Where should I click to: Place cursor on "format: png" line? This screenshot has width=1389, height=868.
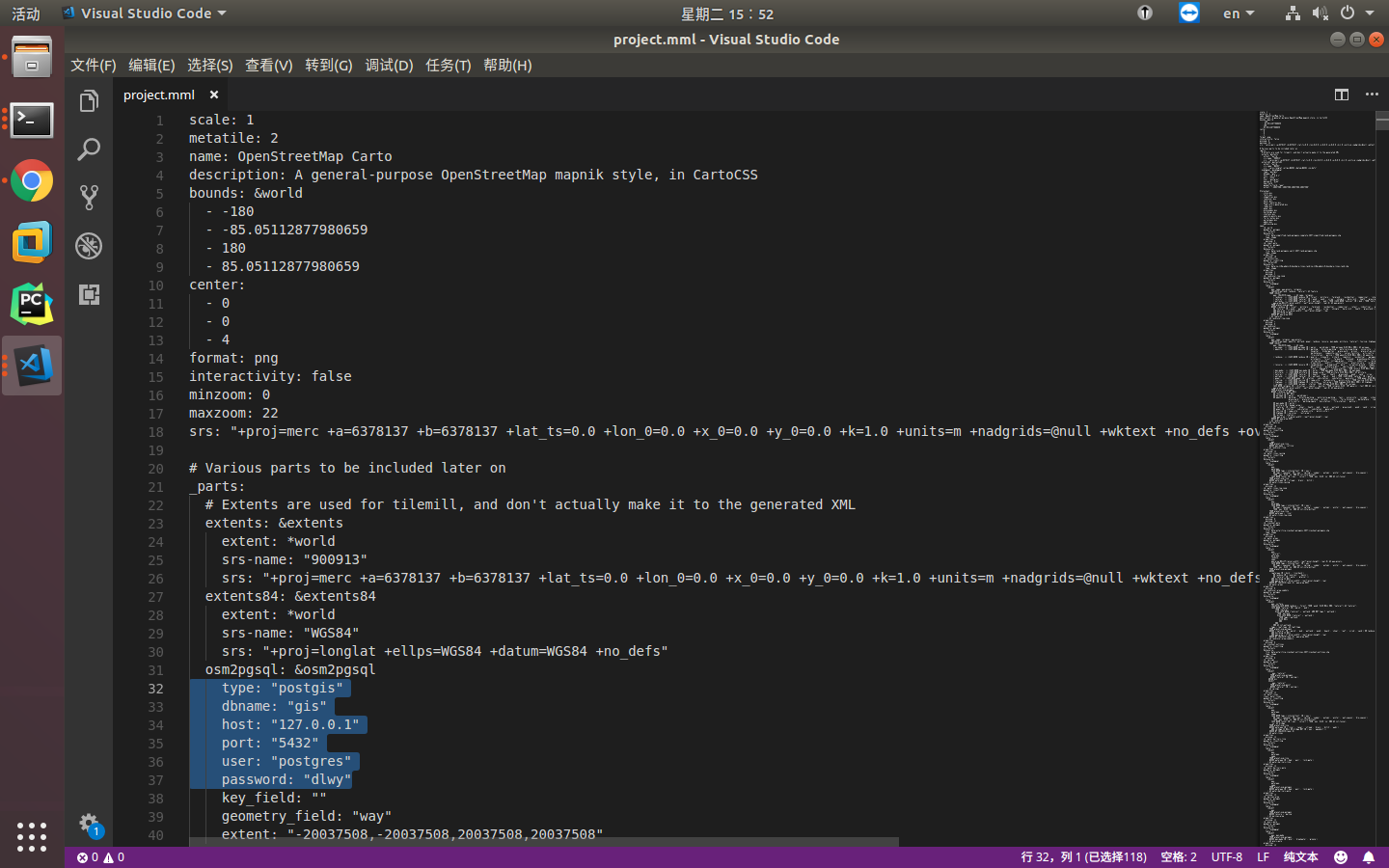(233, 358)
